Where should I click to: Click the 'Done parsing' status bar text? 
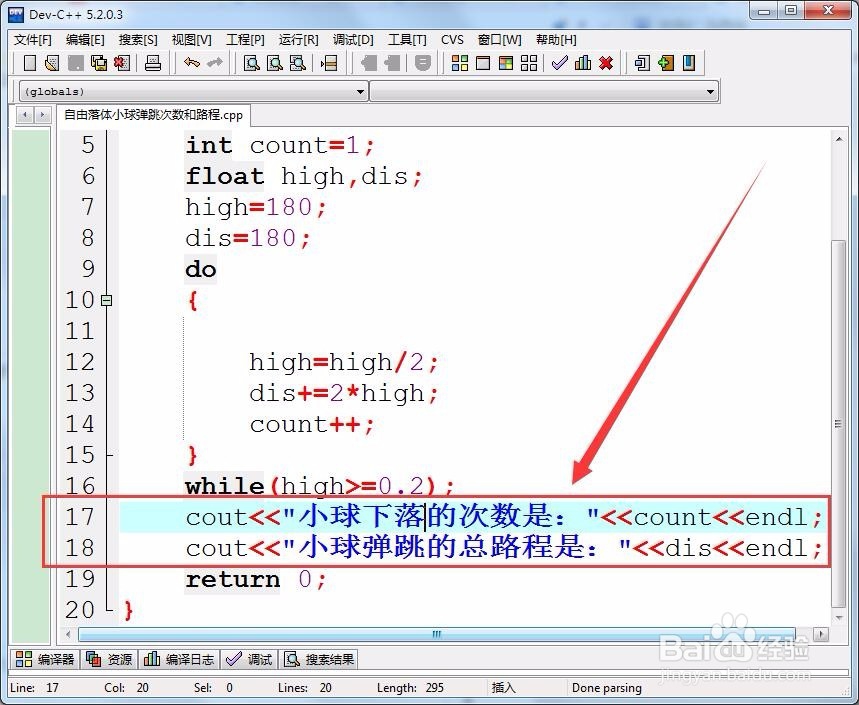(x=606, y=687)
